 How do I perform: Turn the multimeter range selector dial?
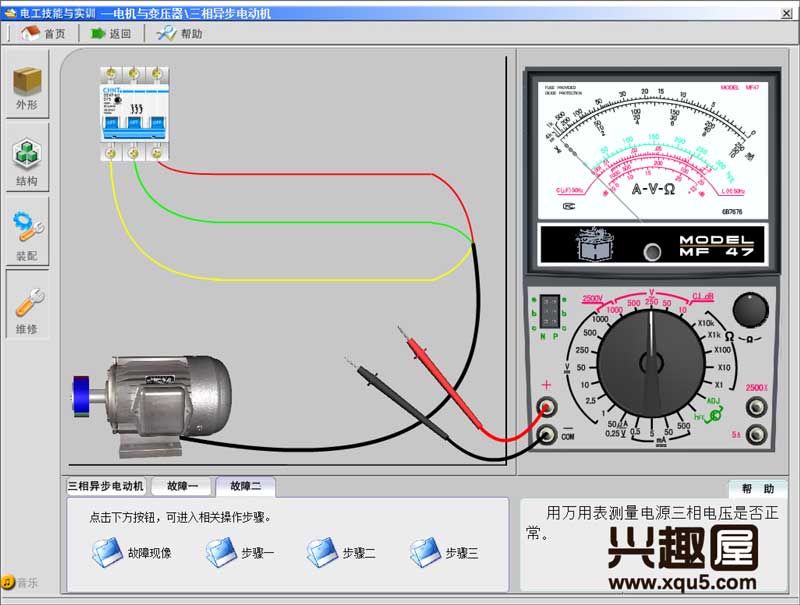(x=651, y=363)
